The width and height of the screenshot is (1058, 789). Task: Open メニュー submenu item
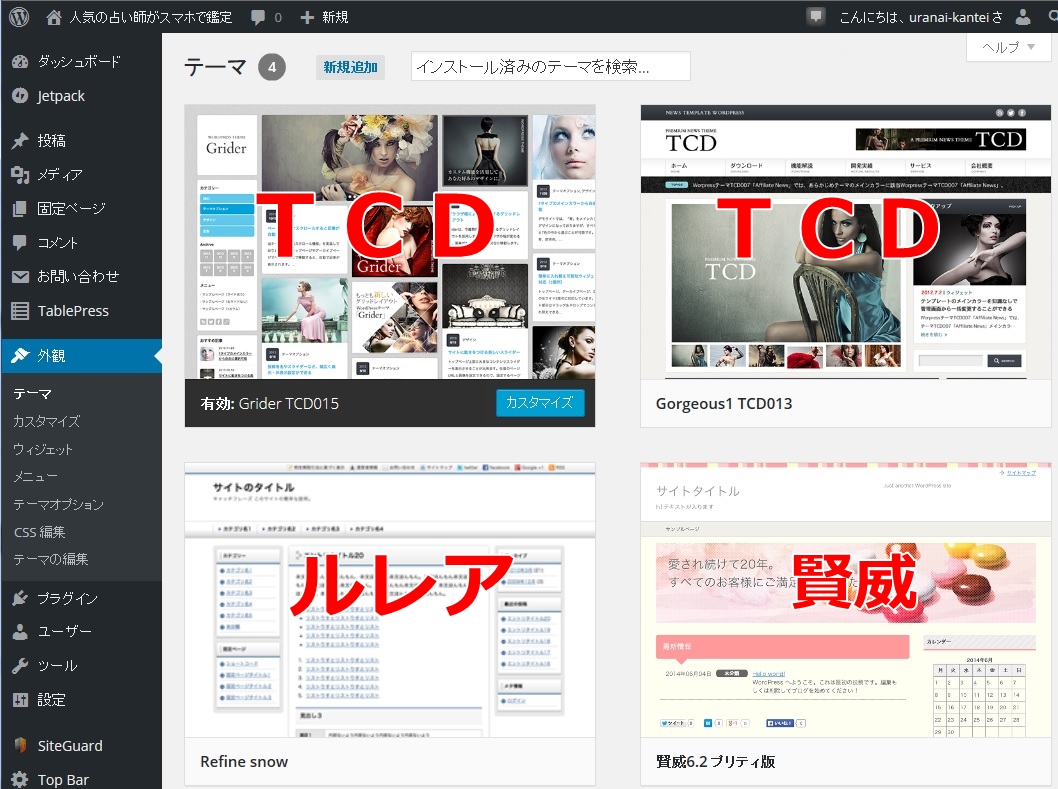(x=35, y=477)
